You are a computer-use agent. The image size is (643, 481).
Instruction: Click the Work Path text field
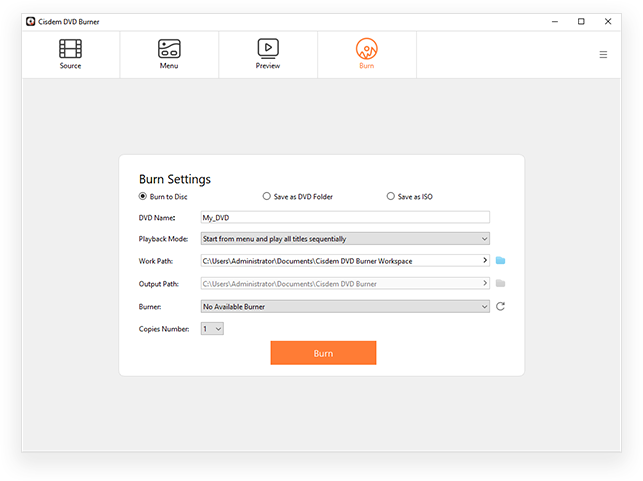click(340, 261)
